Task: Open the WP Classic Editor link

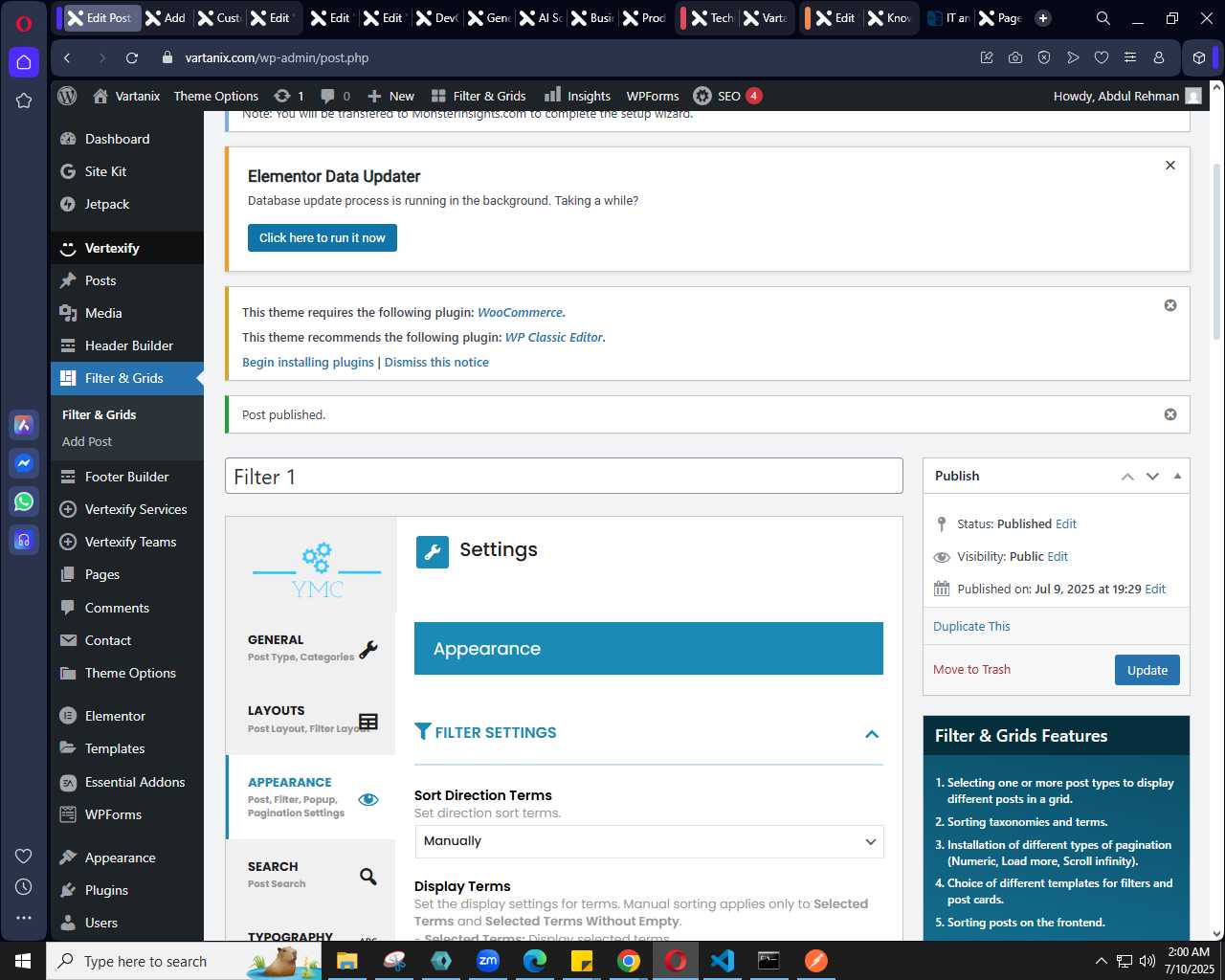Action: click(554, 337)
